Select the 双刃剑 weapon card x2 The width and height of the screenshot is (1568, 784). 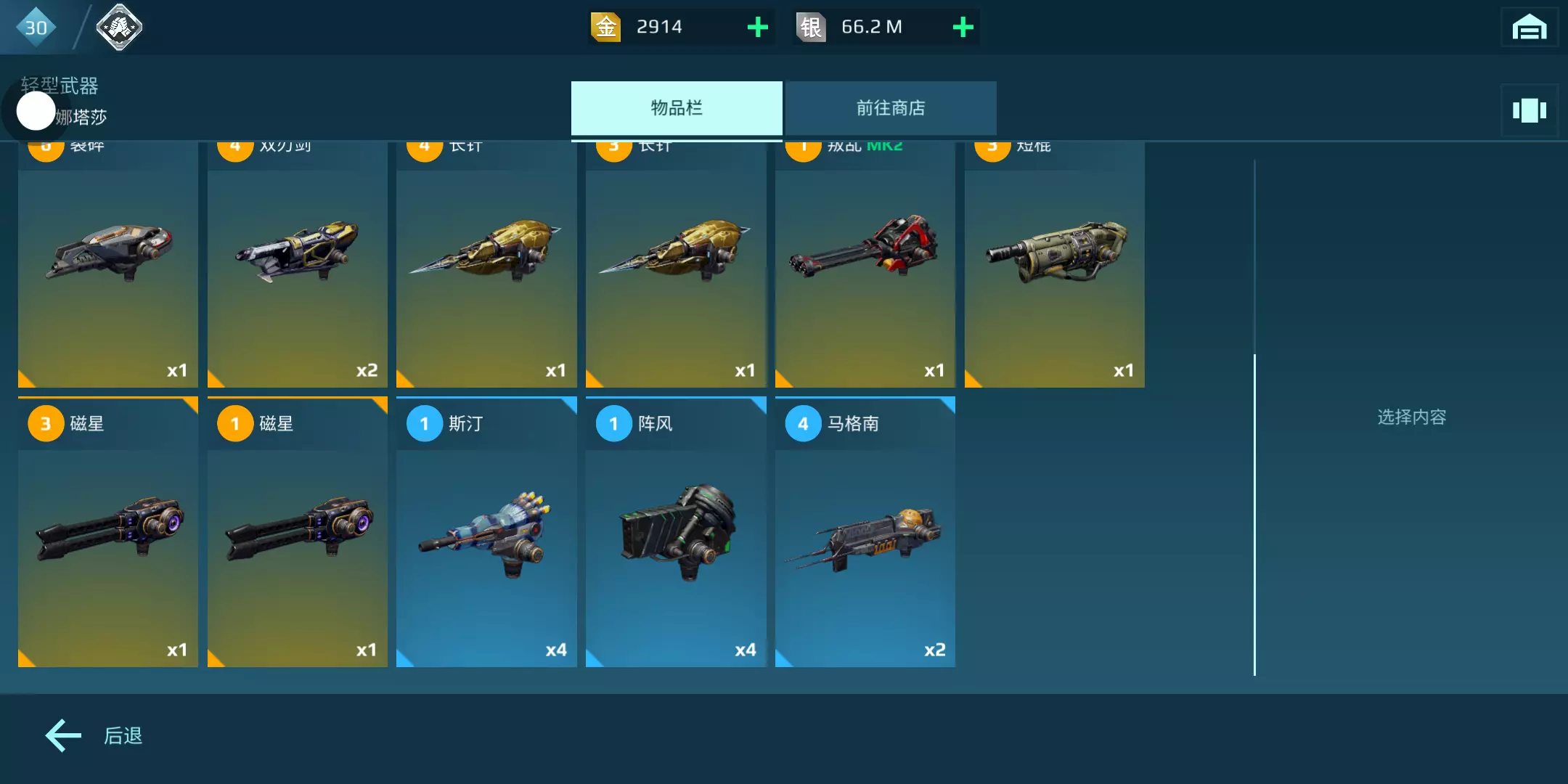click(x=298, y=264)
